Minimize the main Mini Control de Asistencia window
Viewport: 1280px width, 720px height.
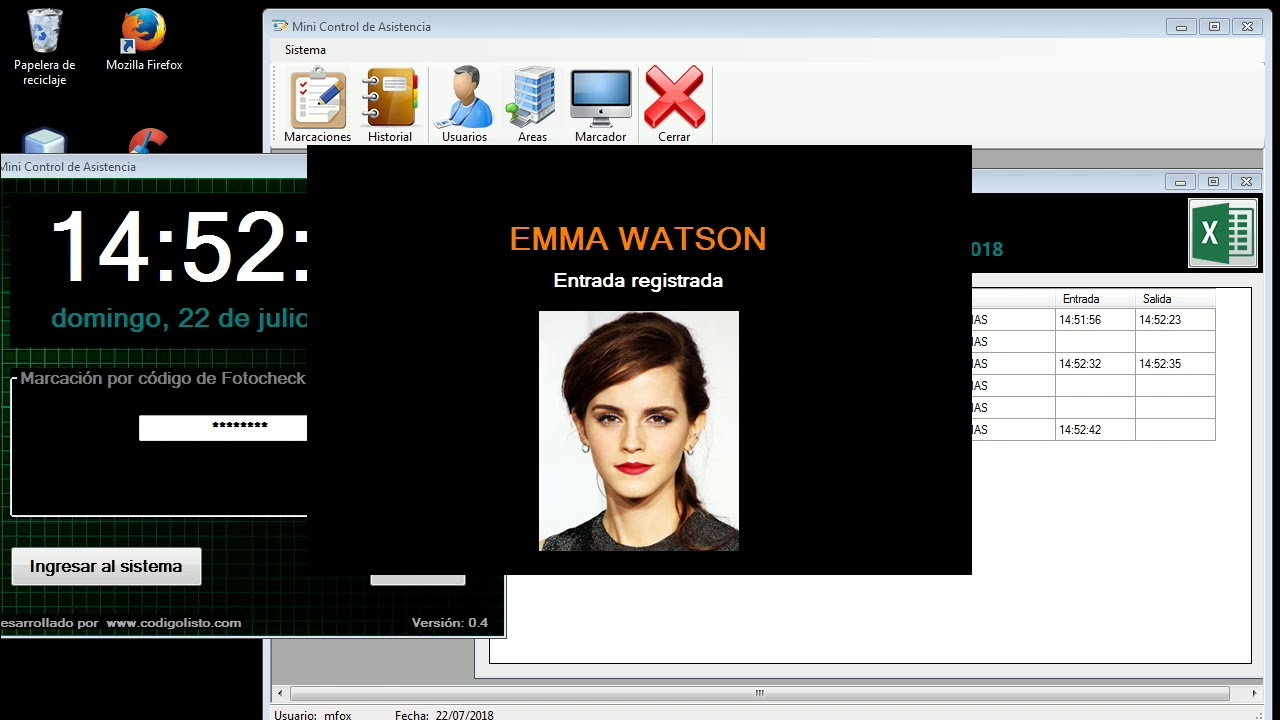pos(1182,27)
